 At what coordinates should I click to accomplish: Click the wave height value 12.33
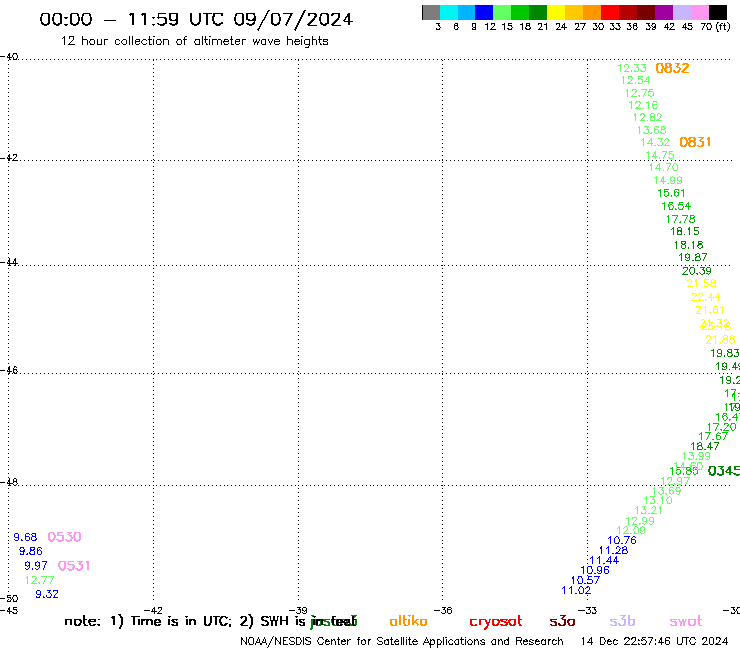[x=632, y=68]
